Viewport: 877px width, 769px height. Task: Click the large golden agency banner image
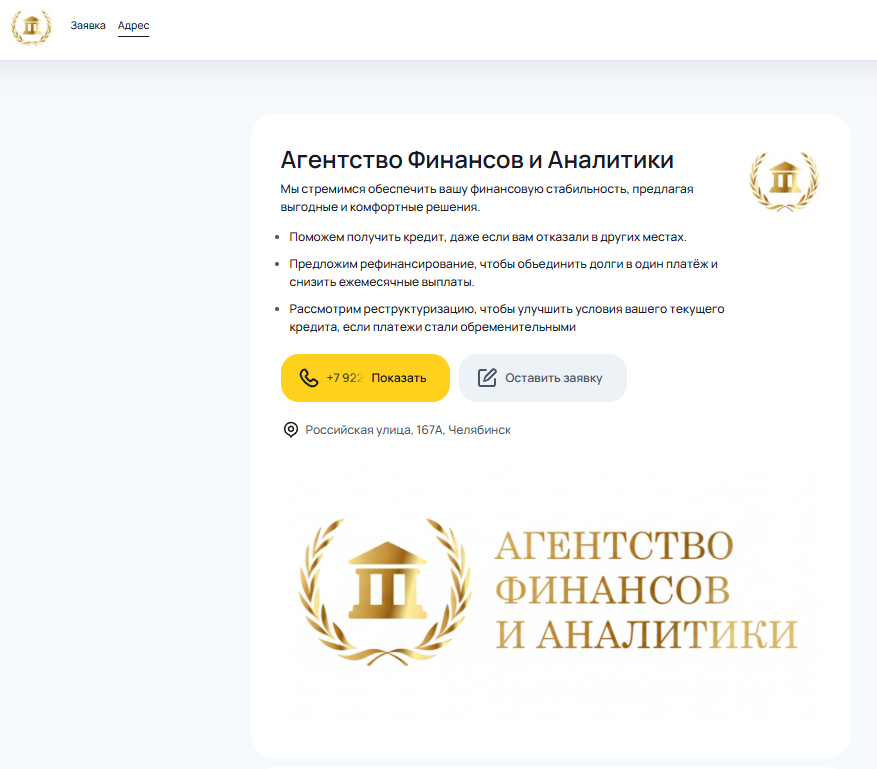click(x=548, y=593)
